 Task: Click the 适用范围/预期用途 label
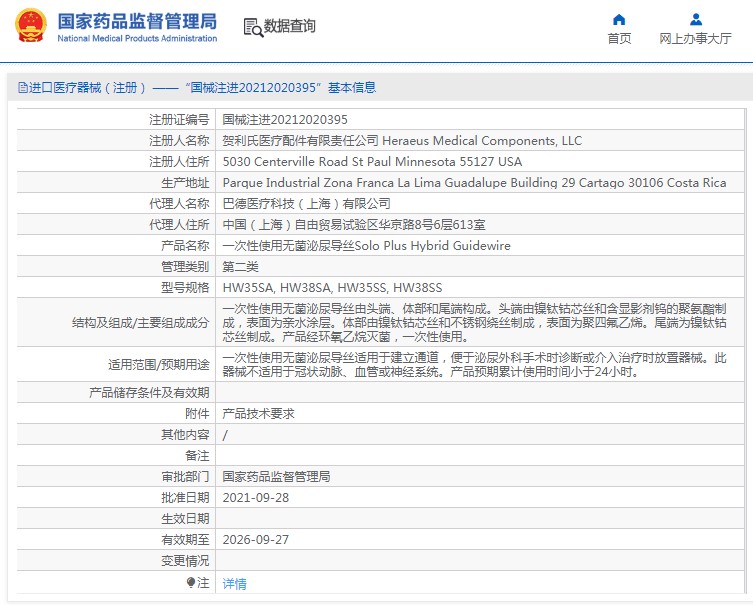(x=159, y=365)
